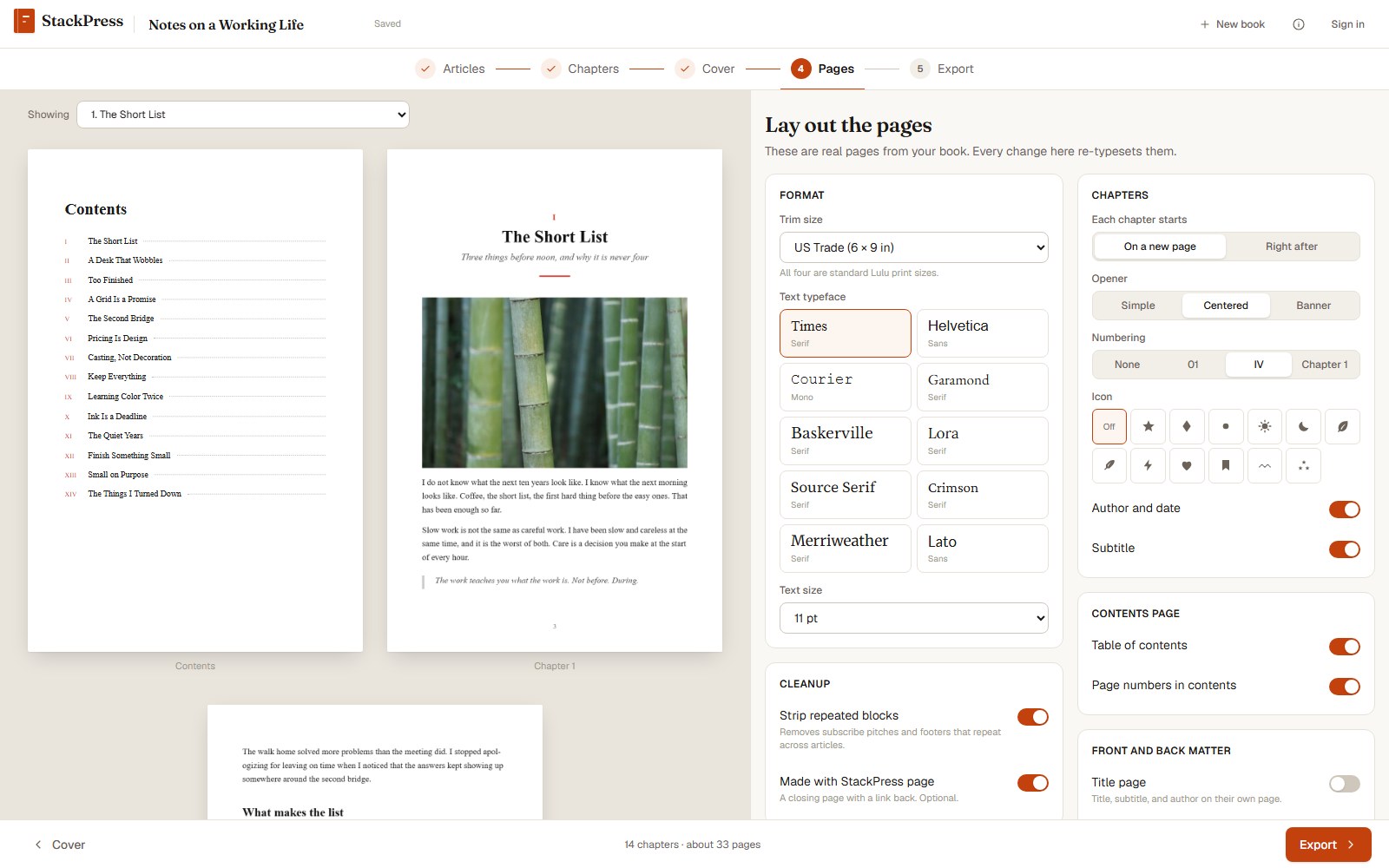This screenshot has width=1389, height=868.
Task: Disable Table of contents toggle
Action: click(x=1344, y=647)
